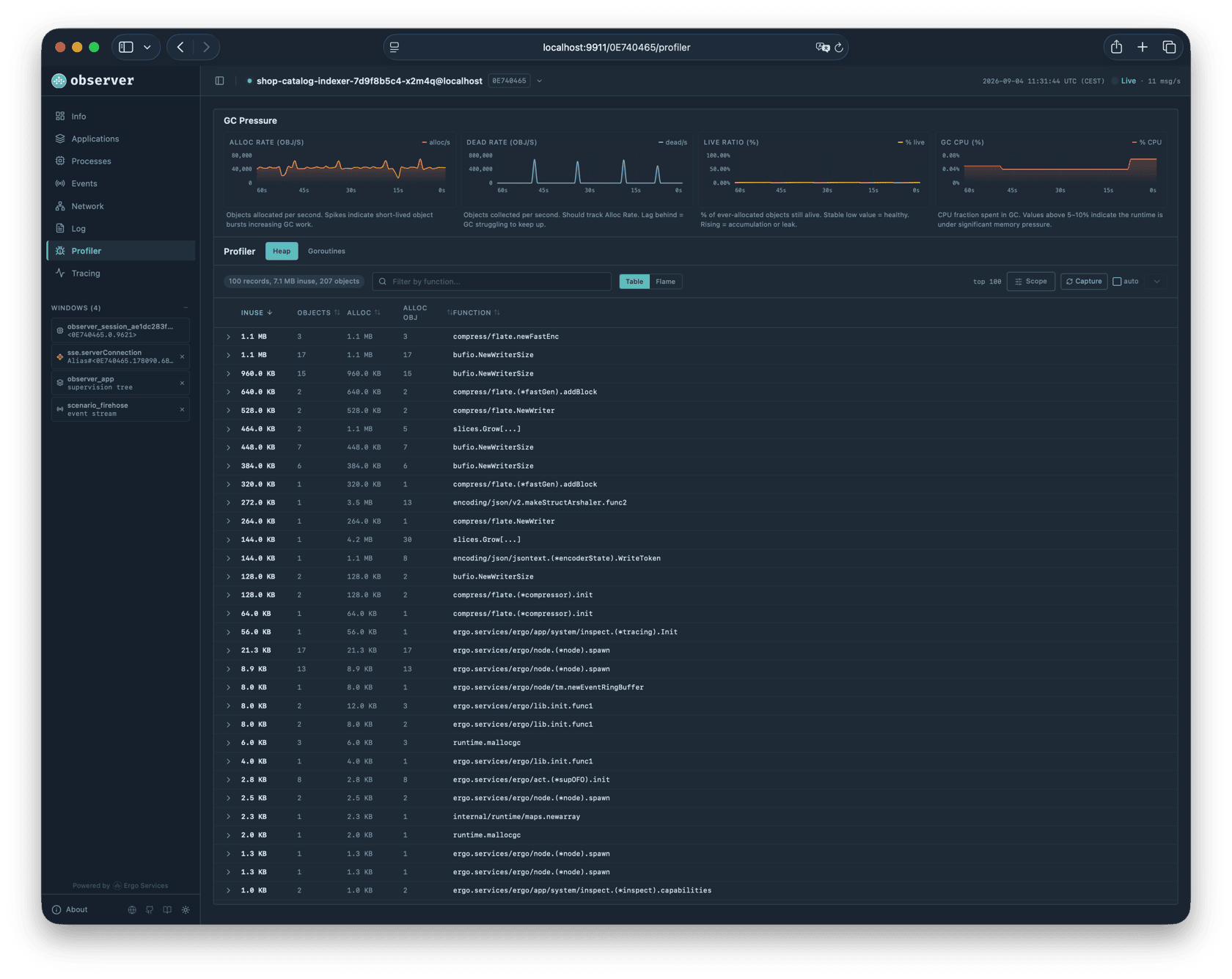1232x979 pixels.
Task: Expand the inspect.(*tracing).Init row
Action: pyautogui.click(x=228, y=632)
